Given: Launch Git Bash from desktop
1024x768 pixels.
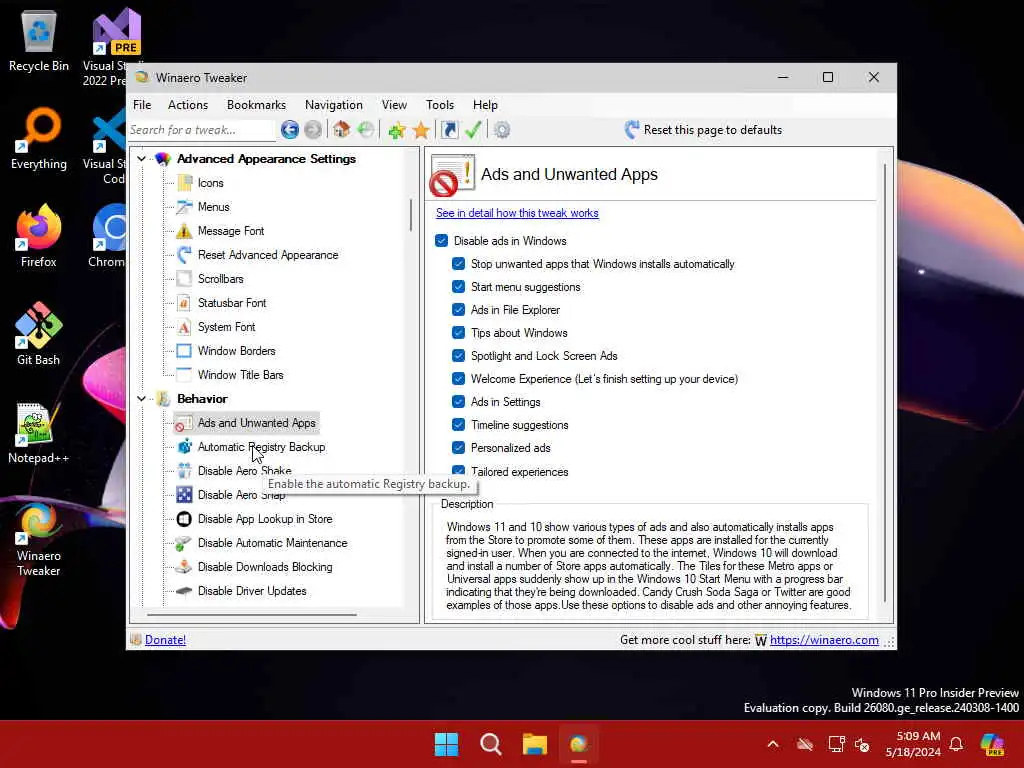Looking at the screenshot, I should 39,334.
